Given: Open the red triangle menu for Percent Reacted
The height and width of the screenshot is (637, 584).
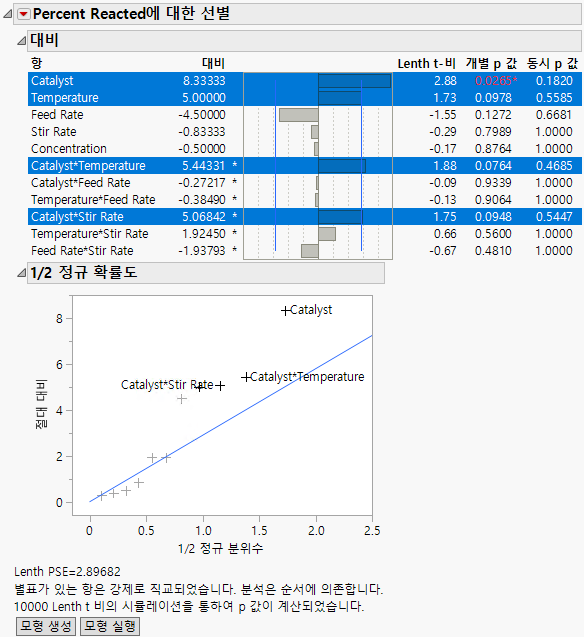Looking at the screenshot, I should click(24, 14).
